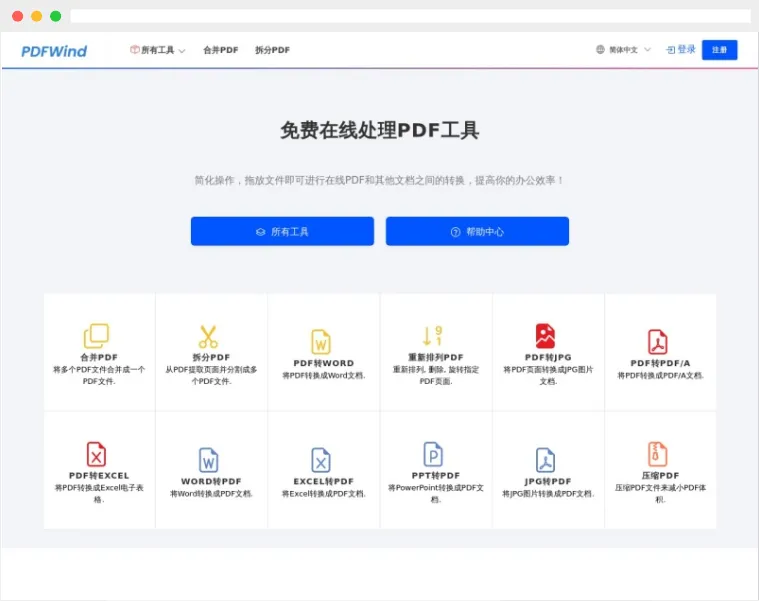
Task: Click the PDFWind logo
Action: click(54, 51)
